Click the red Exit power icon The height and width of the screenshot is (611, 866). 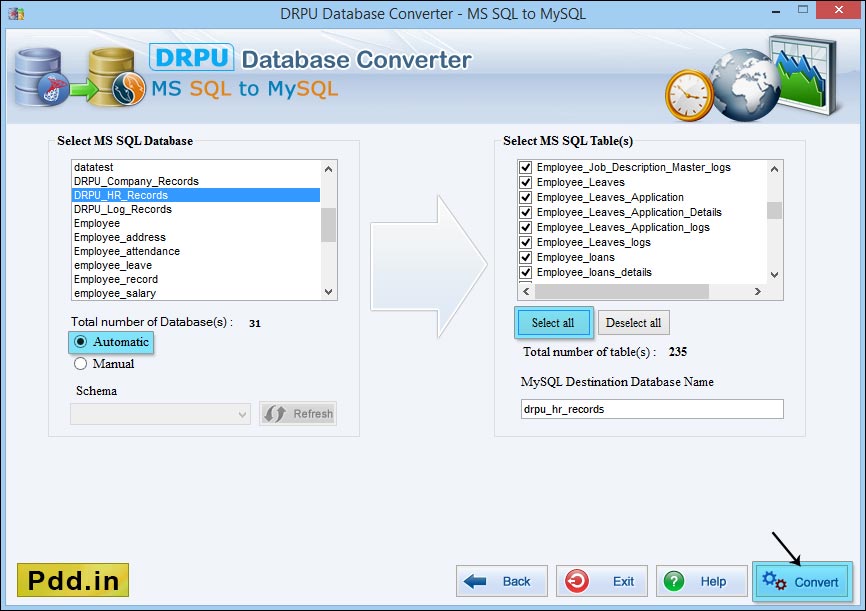tap(577, 581)
